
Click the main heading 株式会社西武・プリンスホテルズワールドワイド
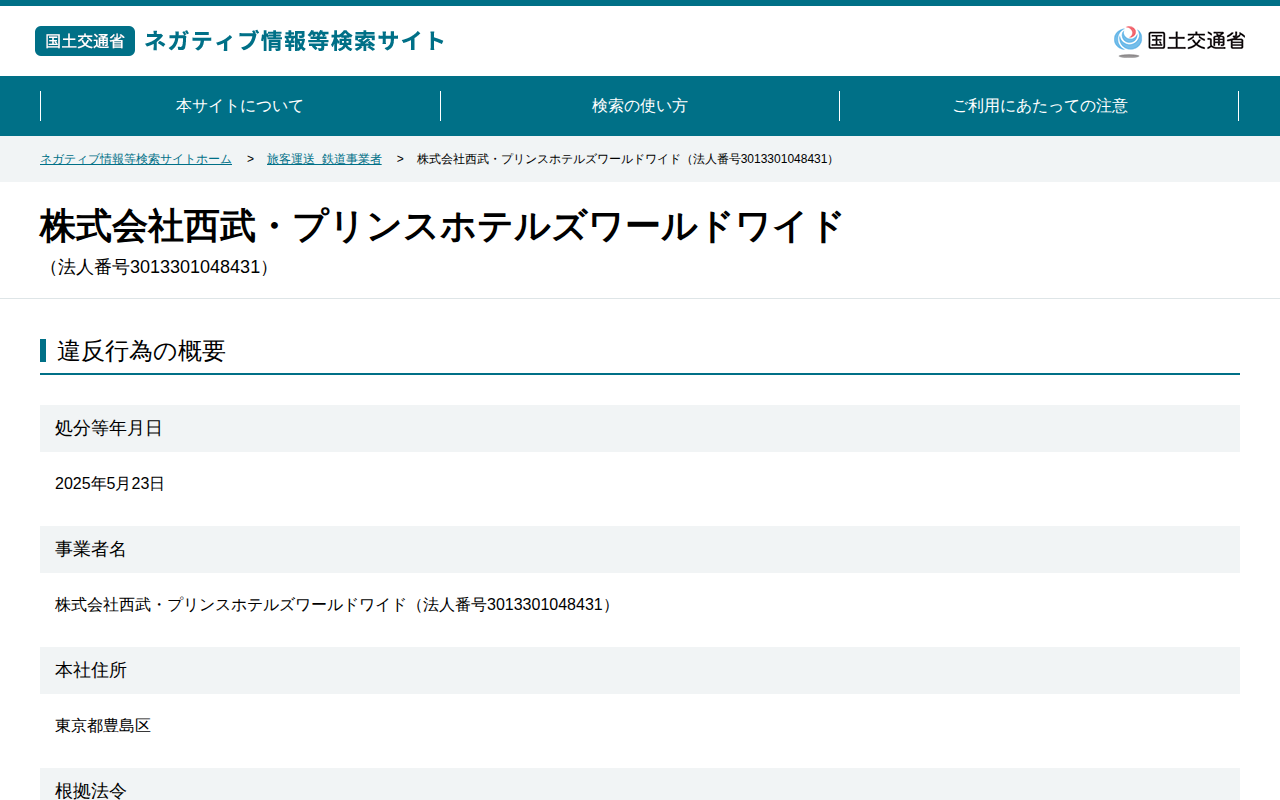443,227
